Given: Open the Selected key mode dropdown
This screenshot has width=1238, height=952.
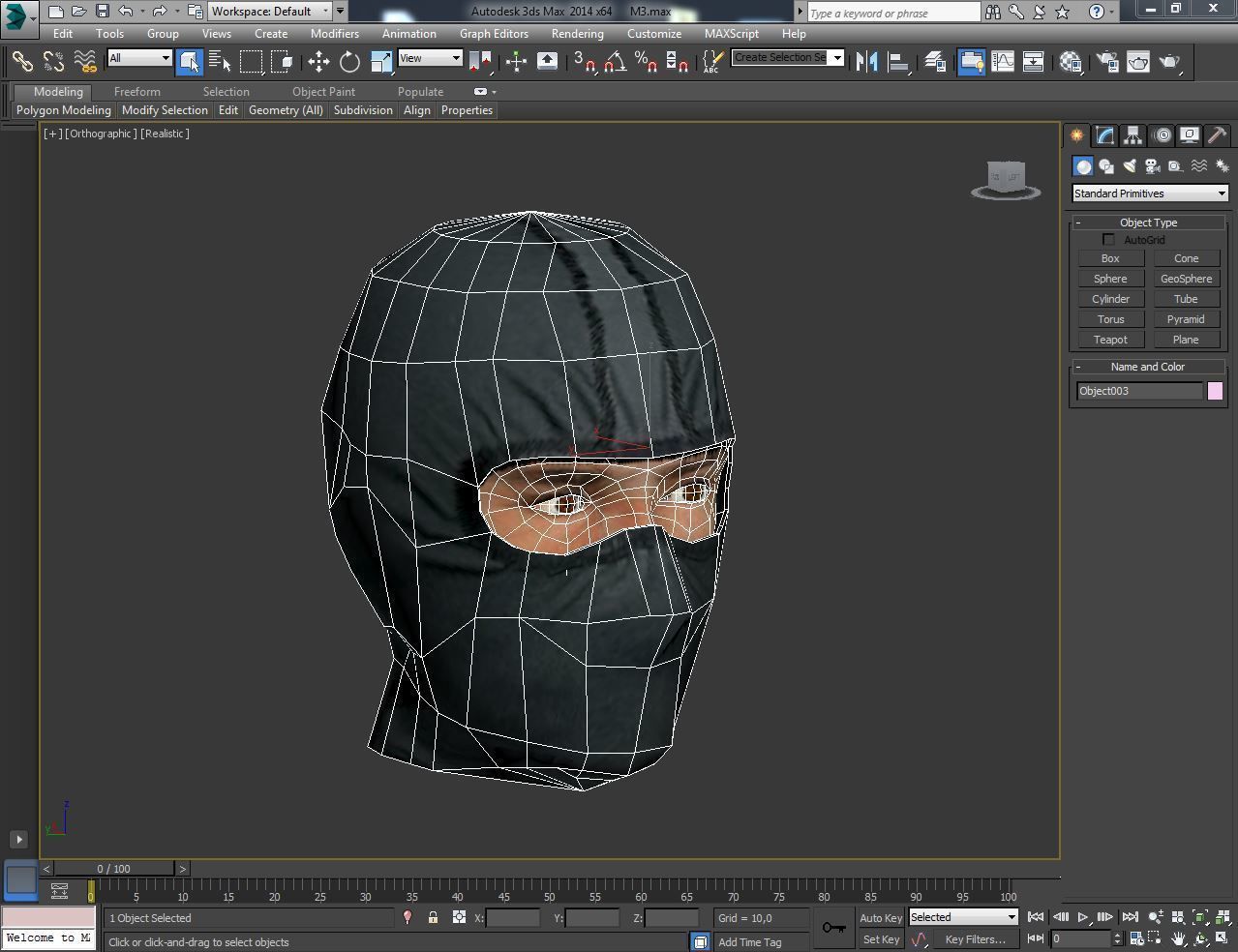Looking at the screenshot, I should pyautogui.click(x=963, y=917).
